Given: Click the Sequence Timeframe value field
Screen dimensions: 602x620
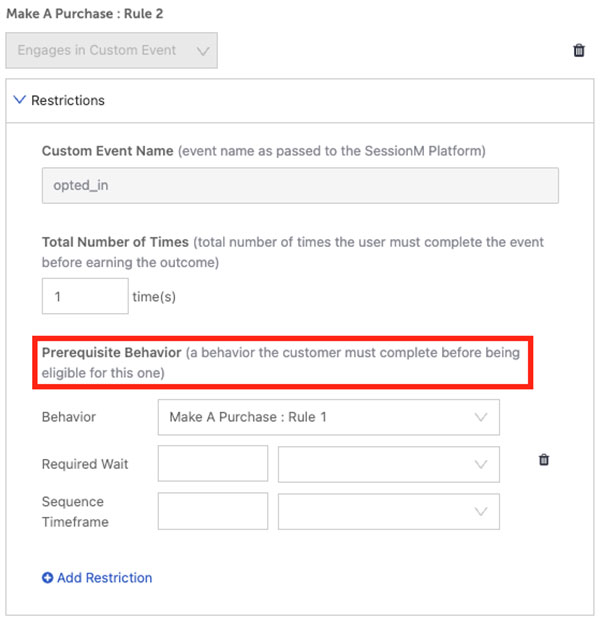Looking at the screenshot, I should [213, 511].
